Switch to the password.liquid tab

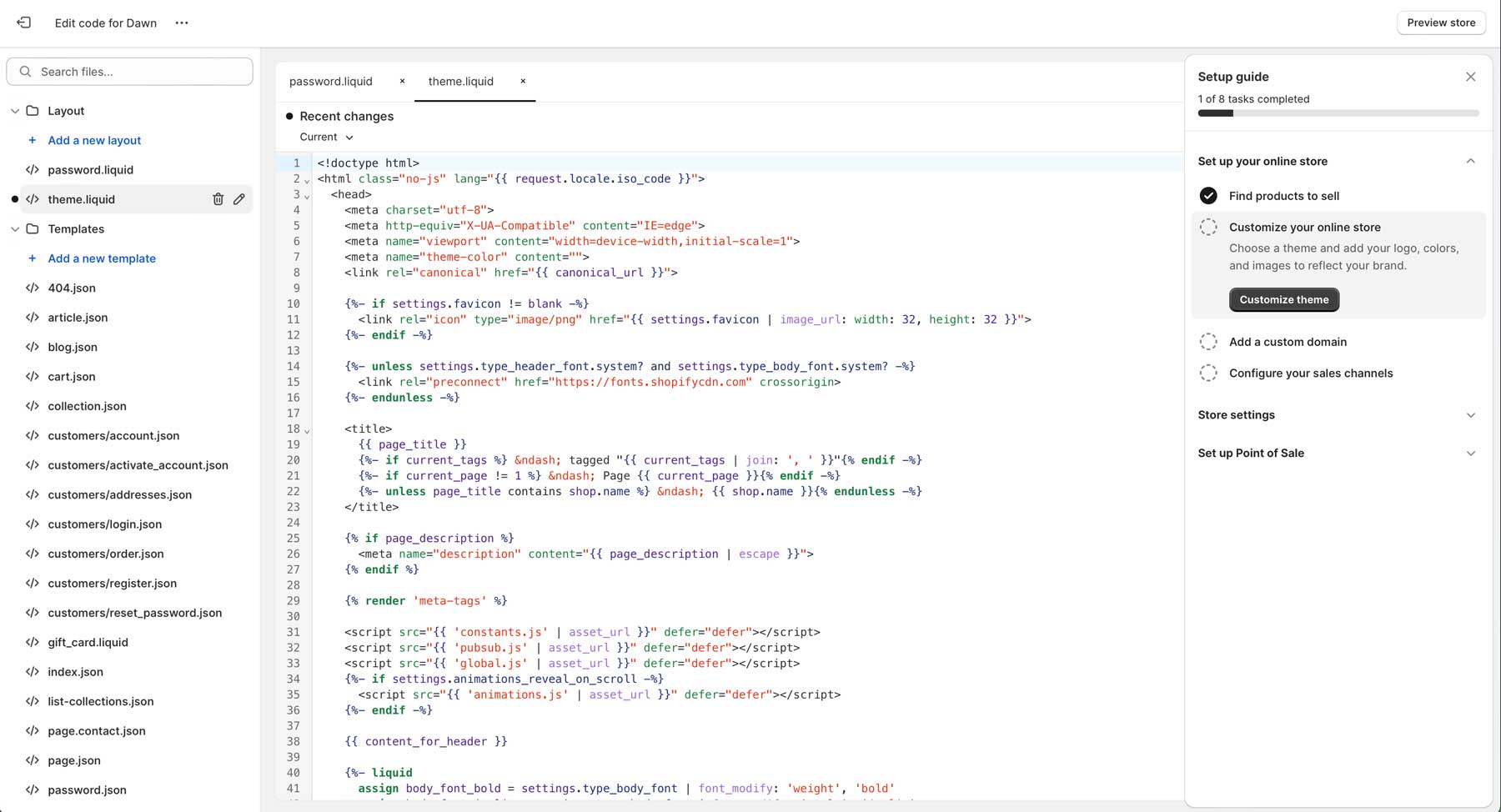tap(331, 81)
